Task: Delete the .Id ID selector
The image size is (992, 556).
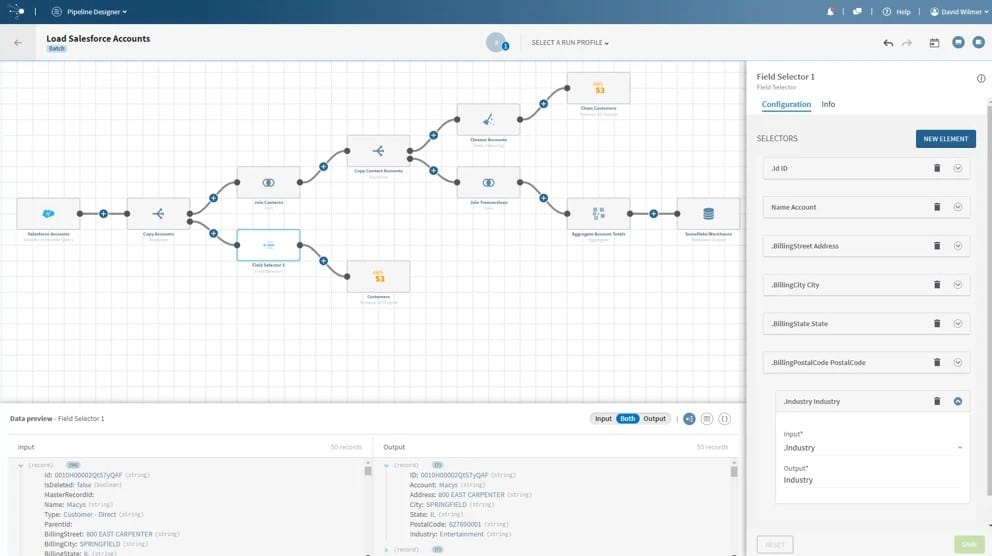Action: point(937,168)
